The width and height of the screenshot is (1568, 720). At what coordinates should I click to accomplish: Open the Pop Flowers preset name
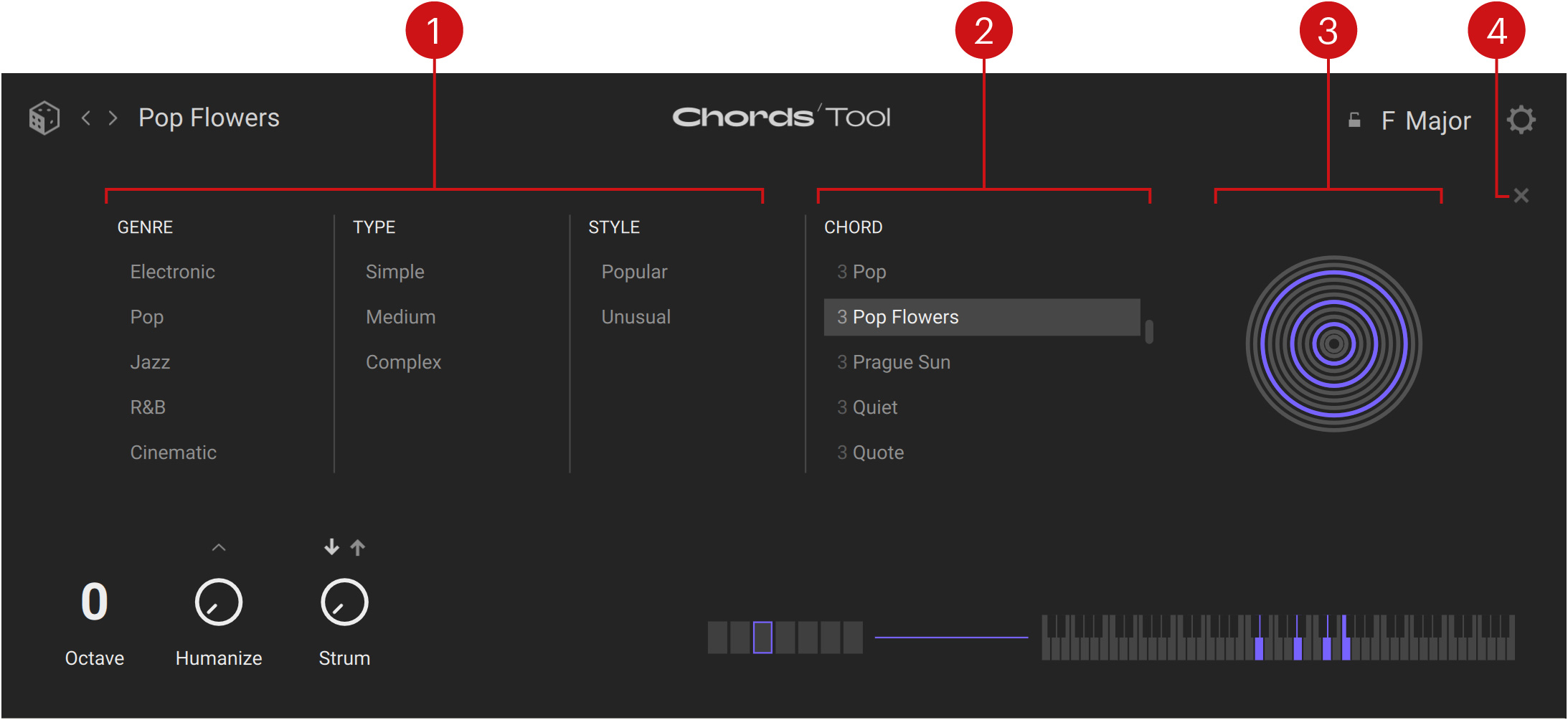209,118
